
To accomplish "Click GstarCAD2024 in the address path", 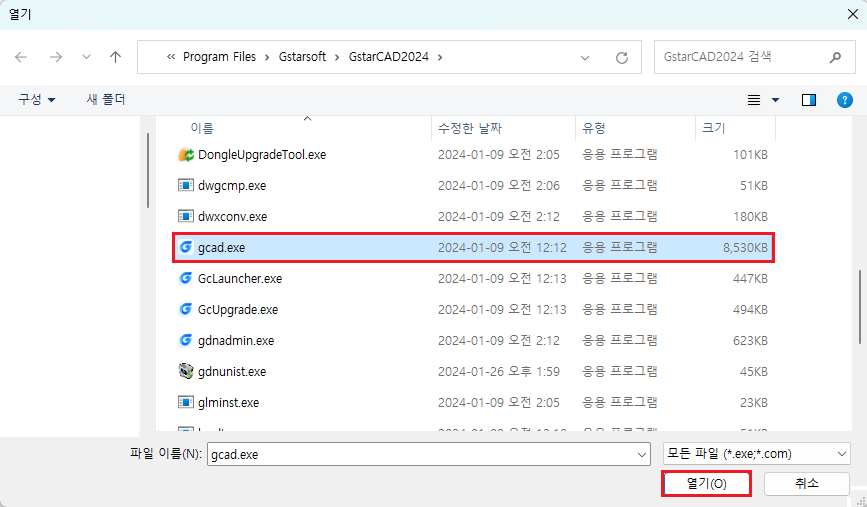I will (389, 57).
